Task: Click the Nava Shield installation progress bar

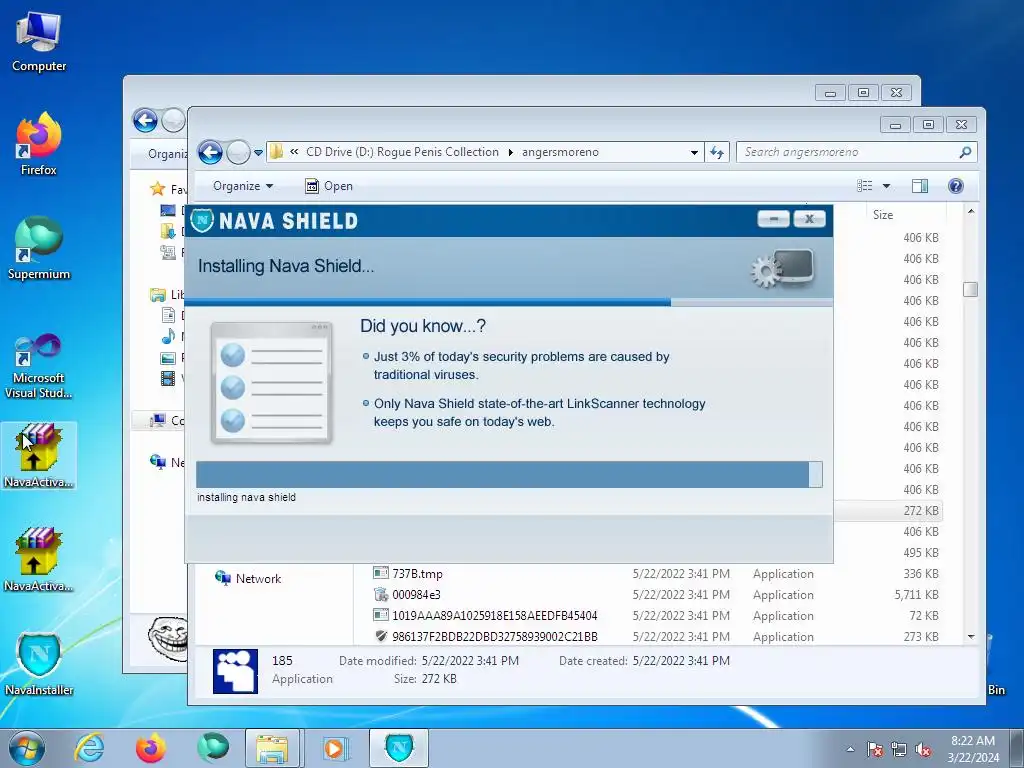Action: click(x=509, y=474)
